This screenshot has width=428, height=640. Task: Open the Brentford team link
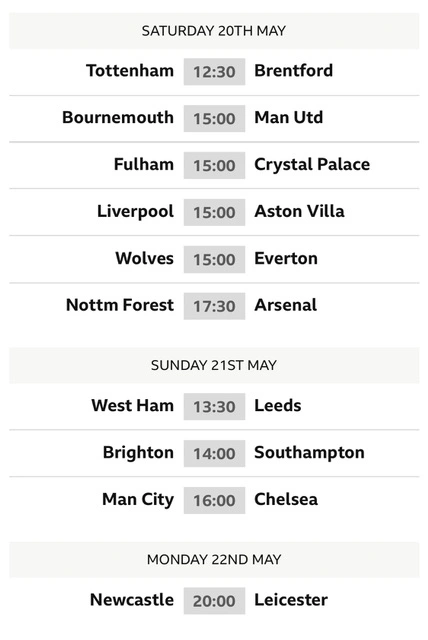click(x=294, y=71)
